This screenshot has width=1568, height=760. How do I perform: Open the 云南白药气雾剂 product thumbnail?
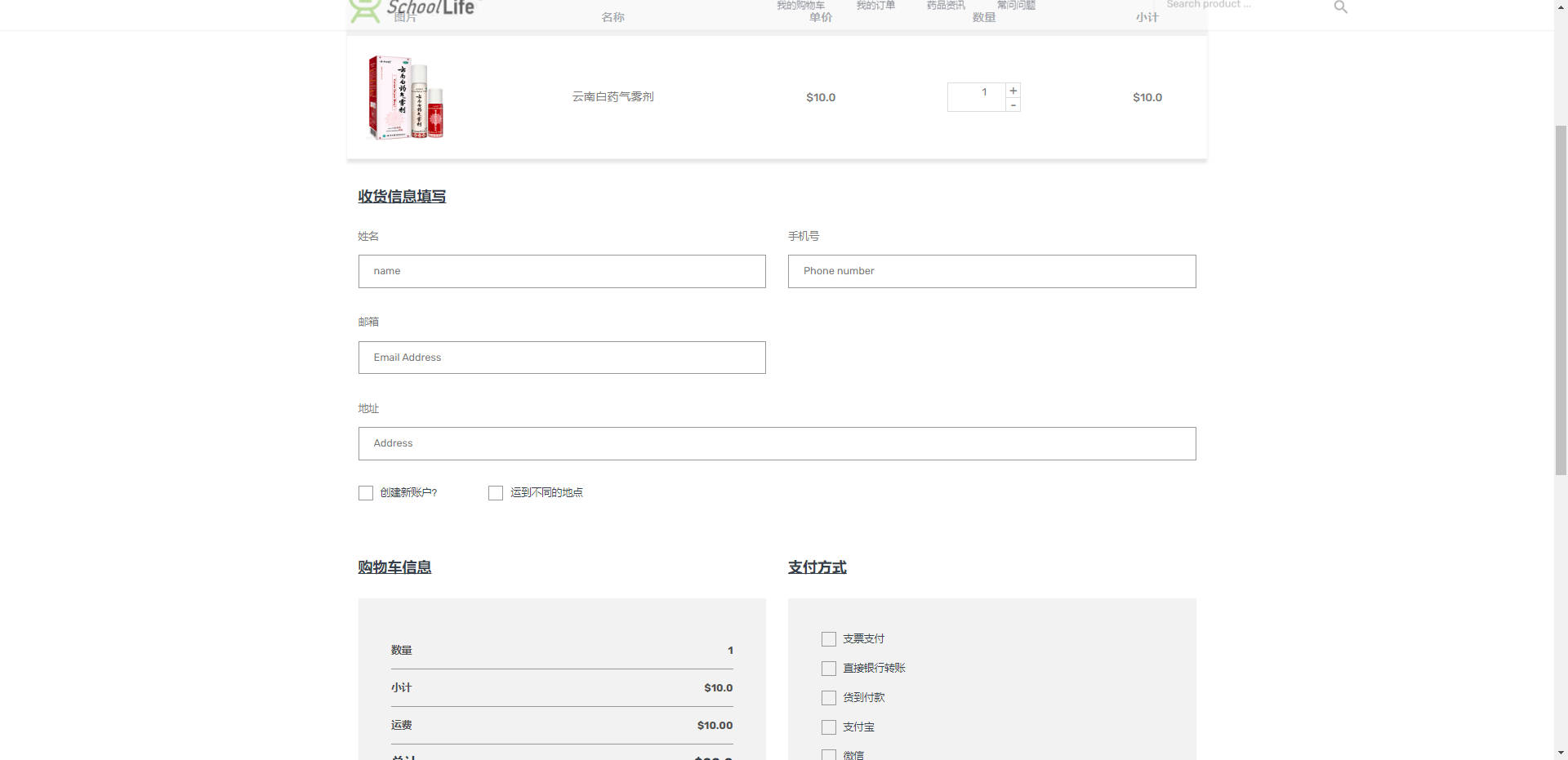pos(406,97)
